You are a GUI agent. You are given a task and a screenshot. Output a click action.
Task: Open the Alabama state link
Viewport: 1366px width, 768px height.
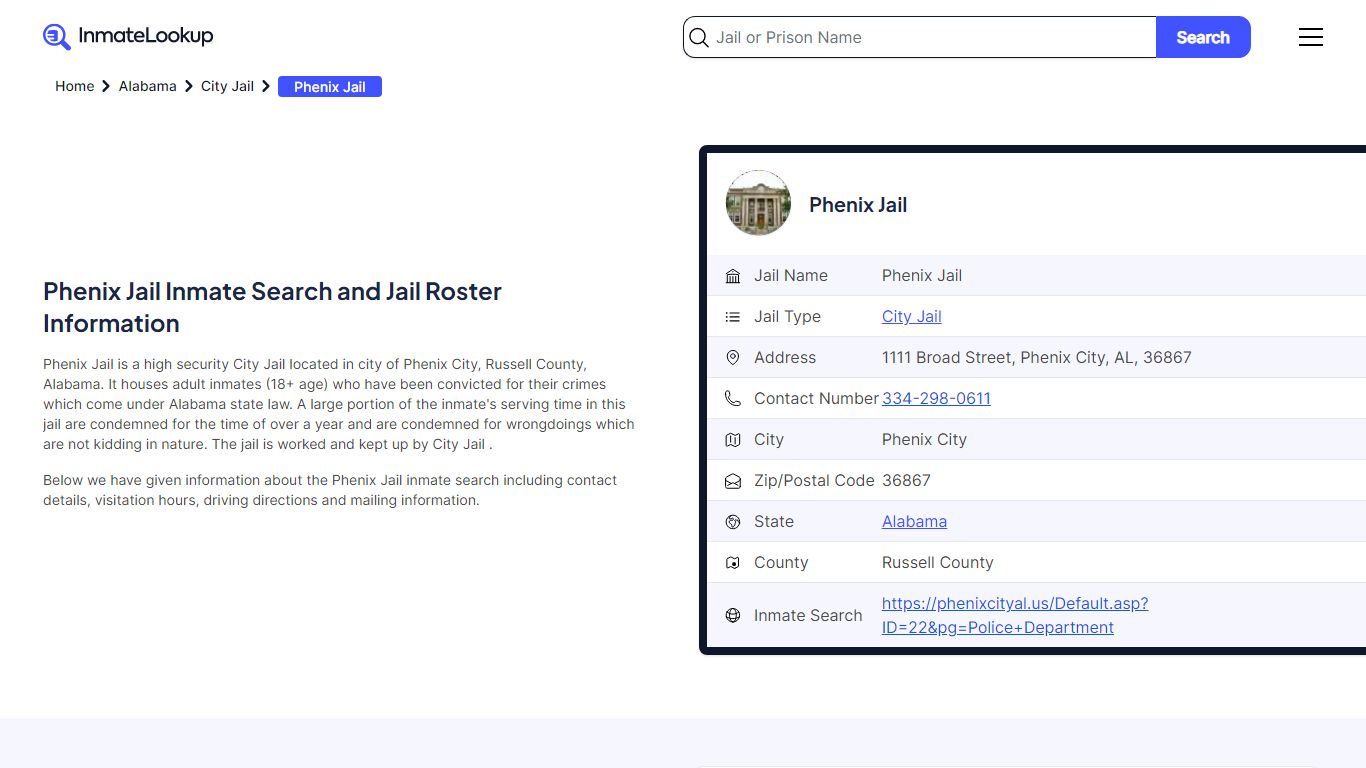click(914, 522)
